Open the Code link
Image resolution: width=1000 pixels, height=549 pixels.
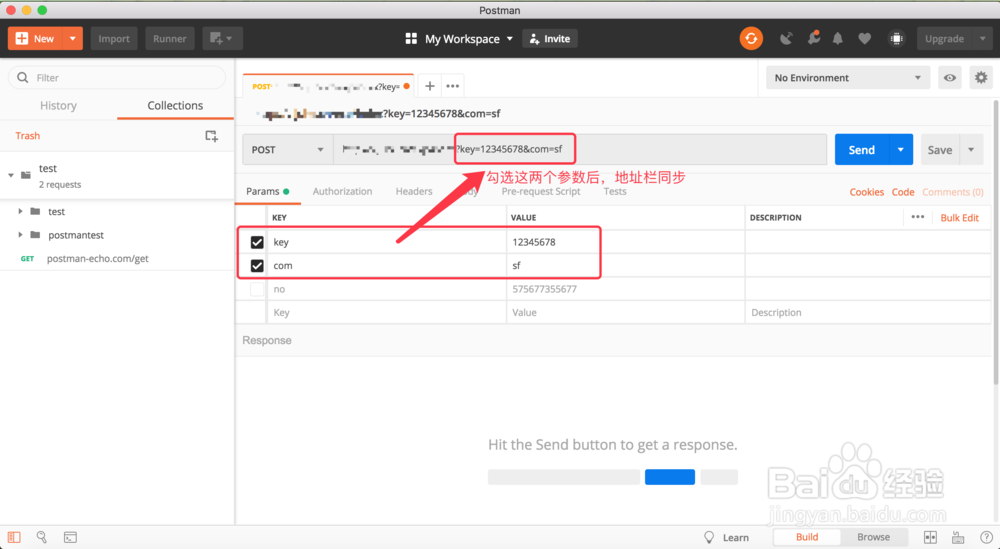[903, 192]
